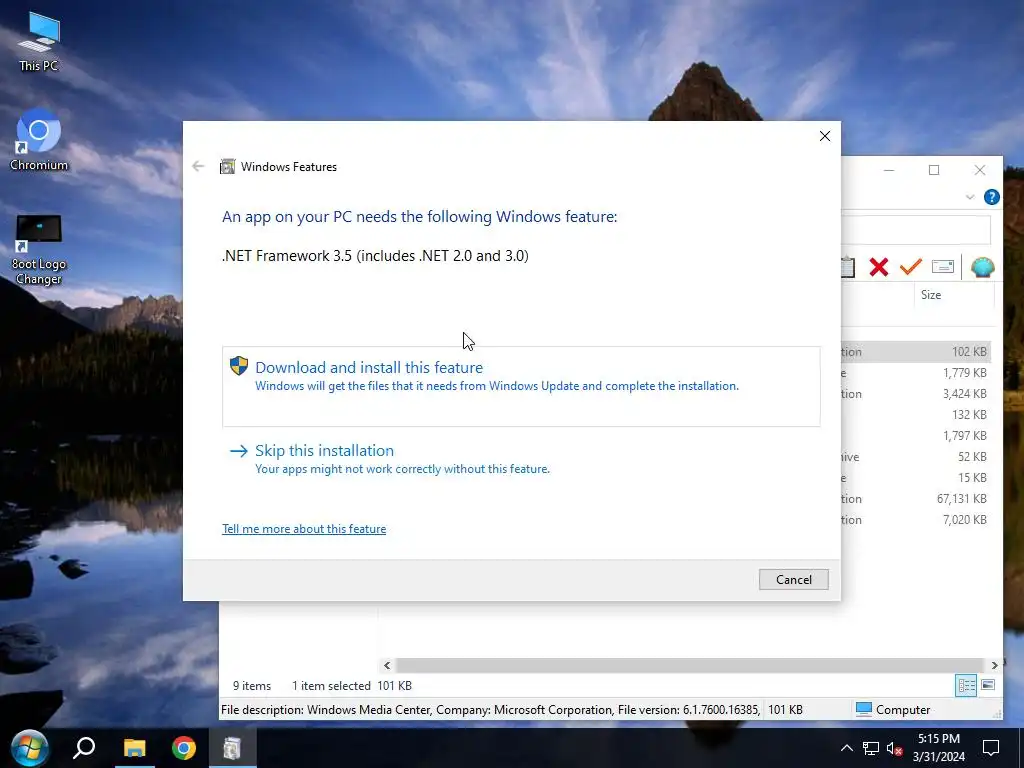Click the Windows Features title icon

(227, 167)
